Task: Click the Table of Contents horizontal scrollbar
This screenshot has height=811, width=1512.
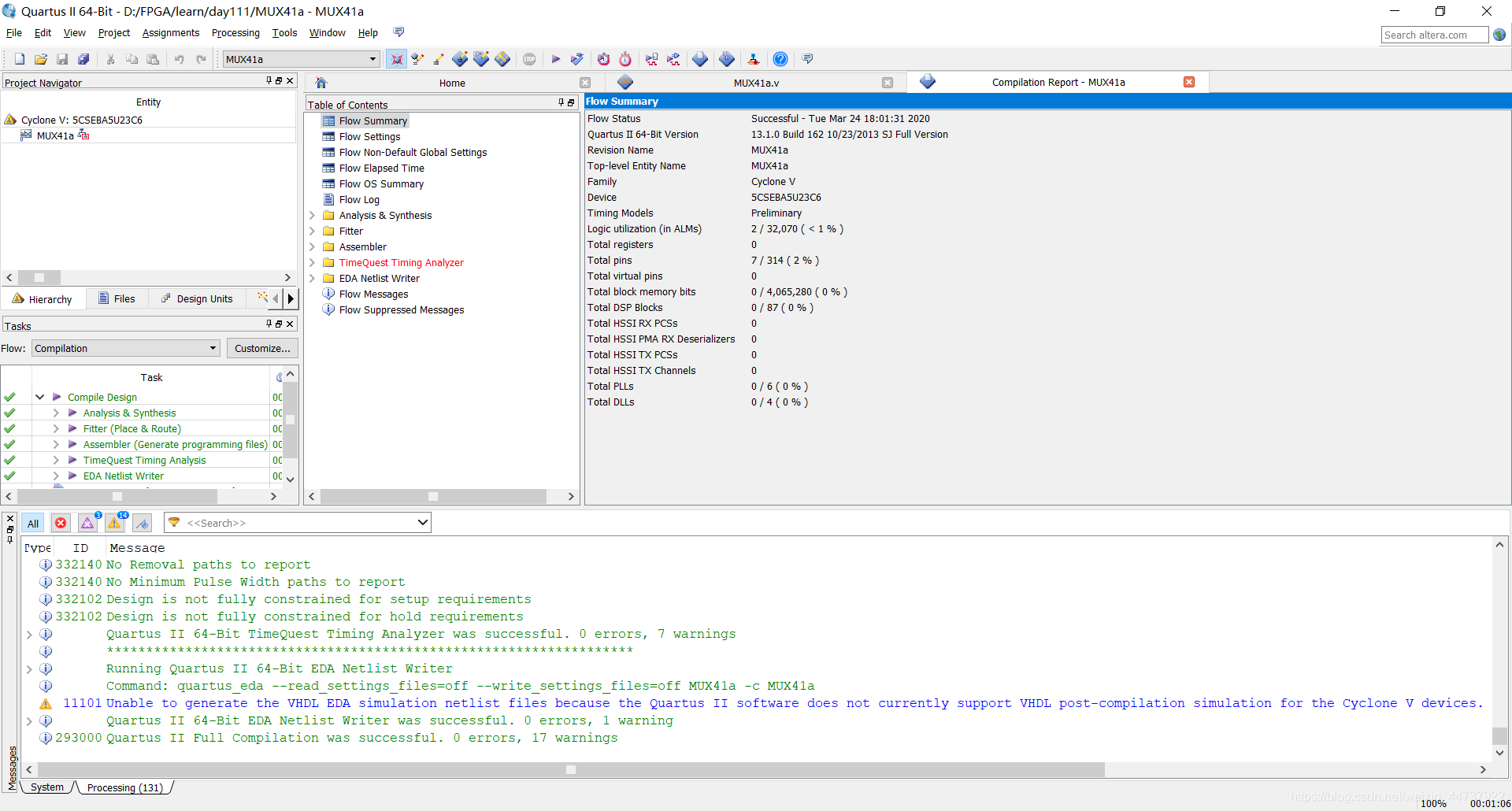Action: (x=433, y=496)
